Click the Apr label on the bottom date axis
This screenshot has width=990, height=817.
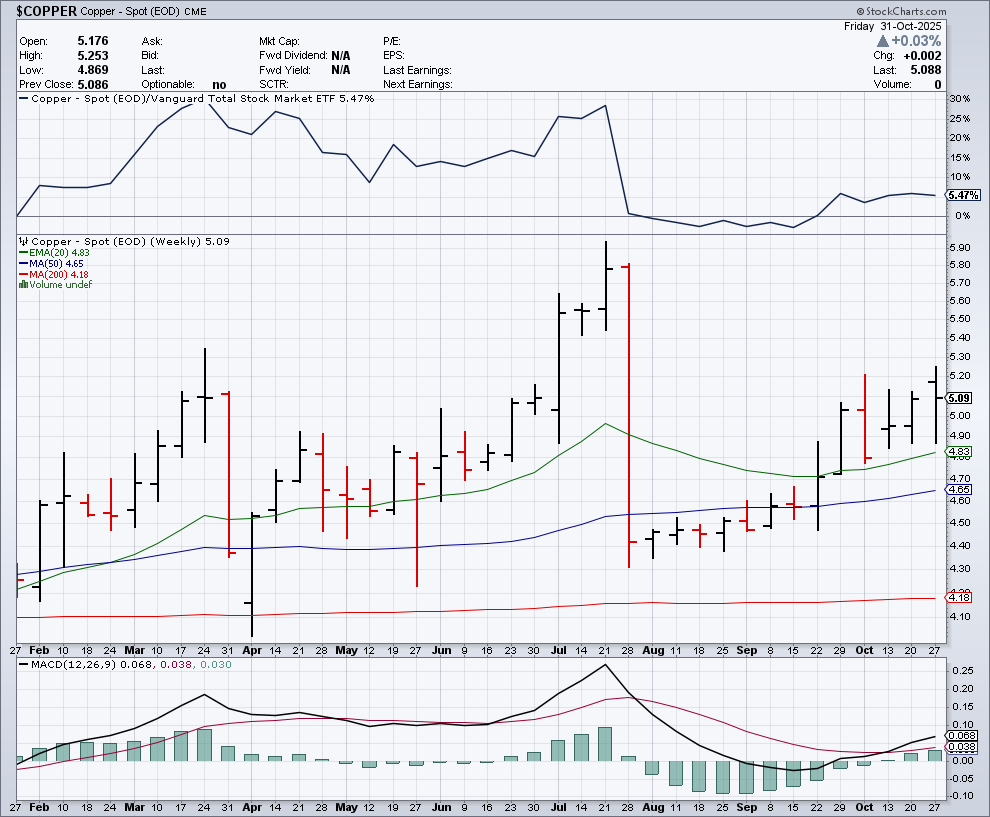point(251,807)
